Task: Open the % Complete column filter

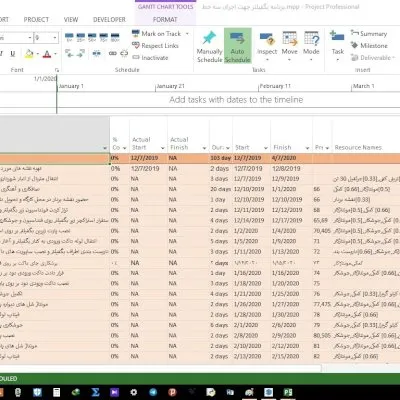Action: coord(124,148)
